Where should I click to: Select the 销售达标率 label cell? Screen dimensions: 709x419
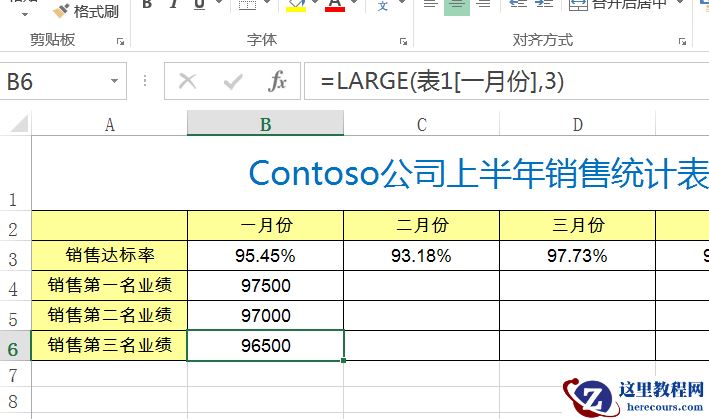(109, 256)
